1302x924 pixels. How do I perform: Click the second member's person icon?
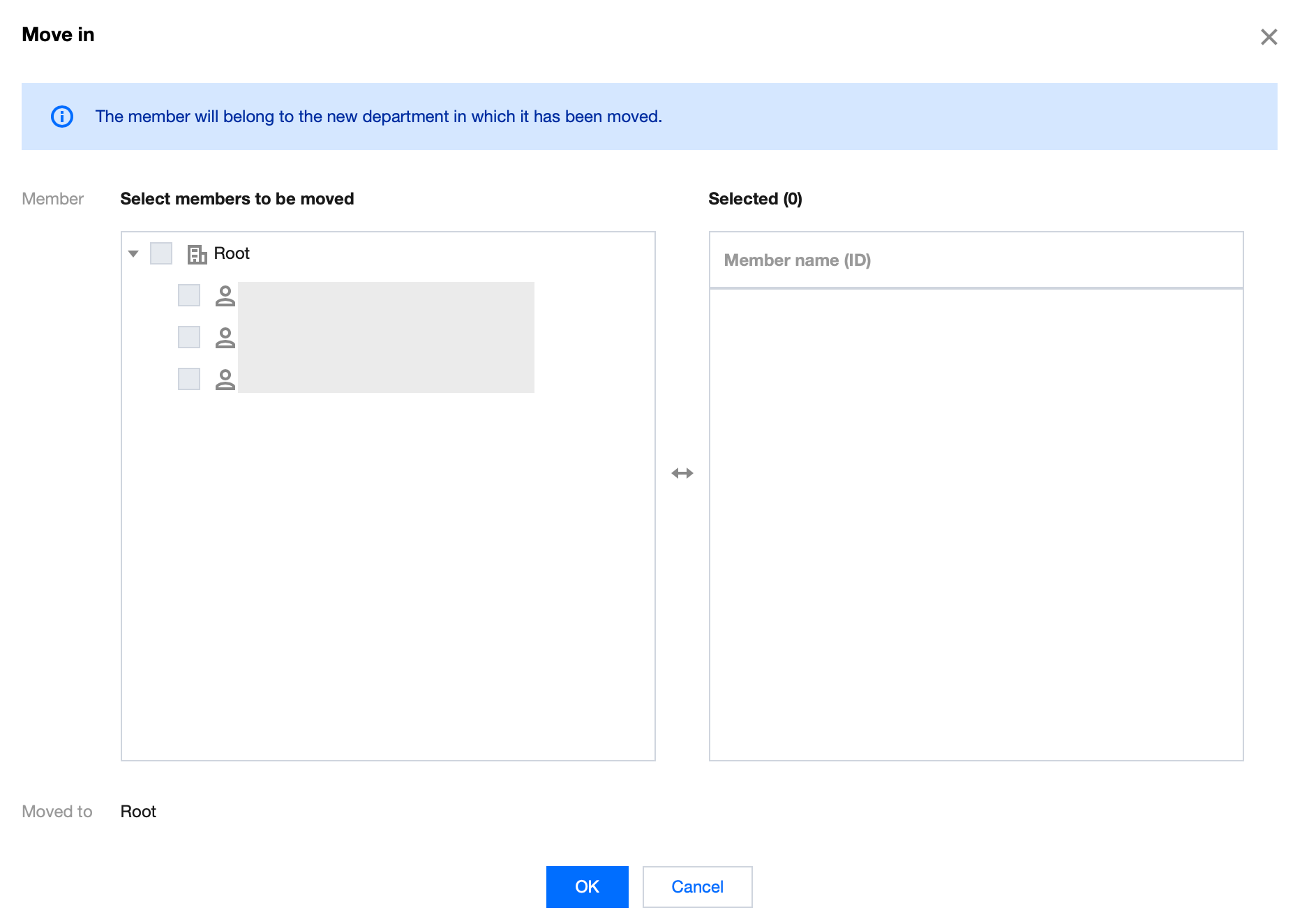(x=225, y=338)
